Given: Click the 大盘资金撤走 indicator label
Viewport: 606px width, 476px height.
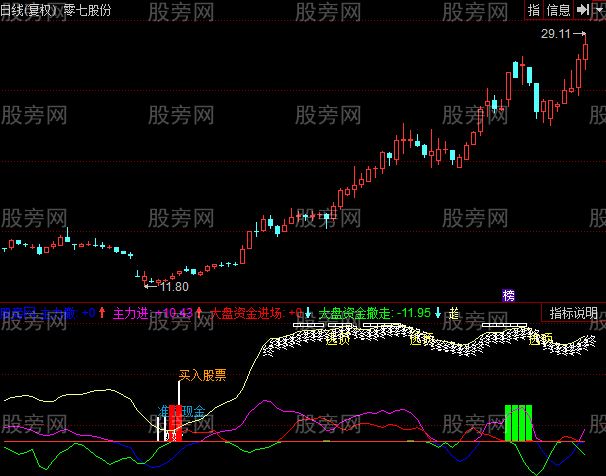Looking at the screenshot, I should (356, 313).
